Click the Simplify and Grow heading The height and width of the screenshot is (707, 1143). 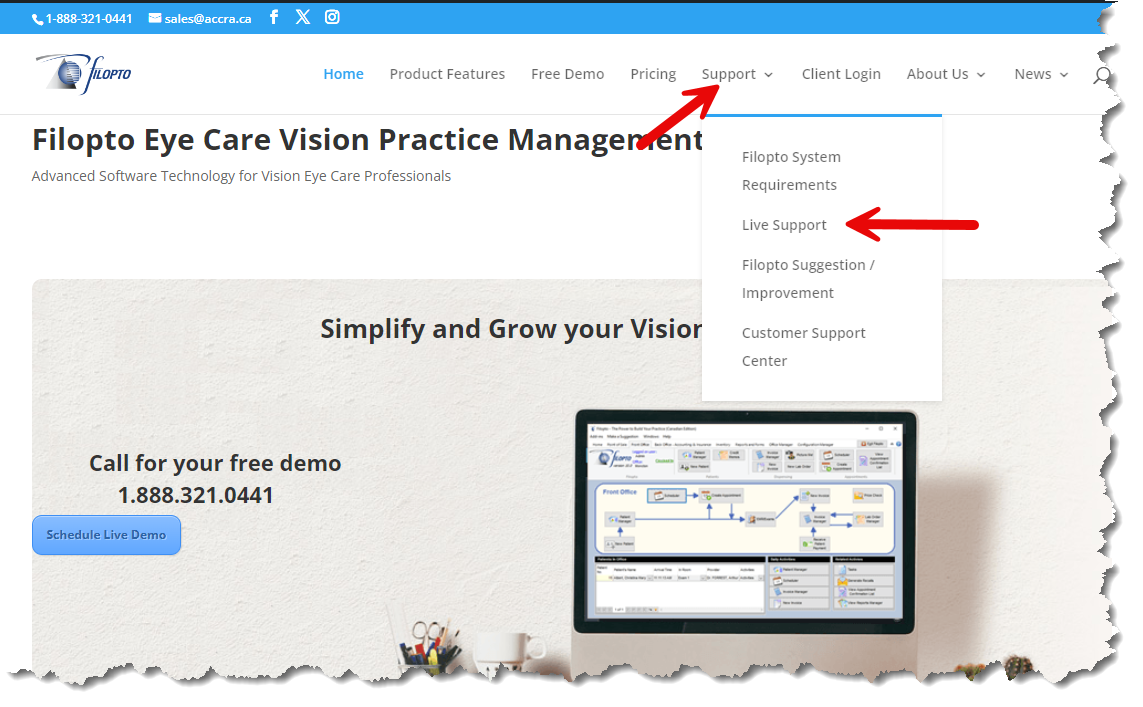[x=511, y=329]
